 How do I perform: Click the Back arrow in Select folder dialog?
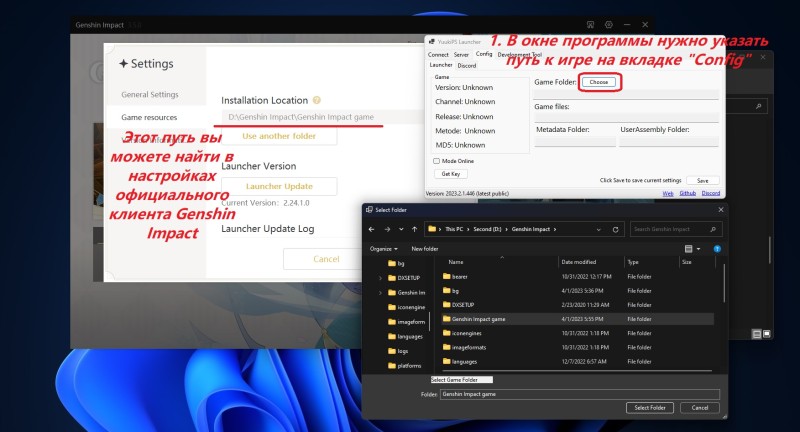(371, 229)
